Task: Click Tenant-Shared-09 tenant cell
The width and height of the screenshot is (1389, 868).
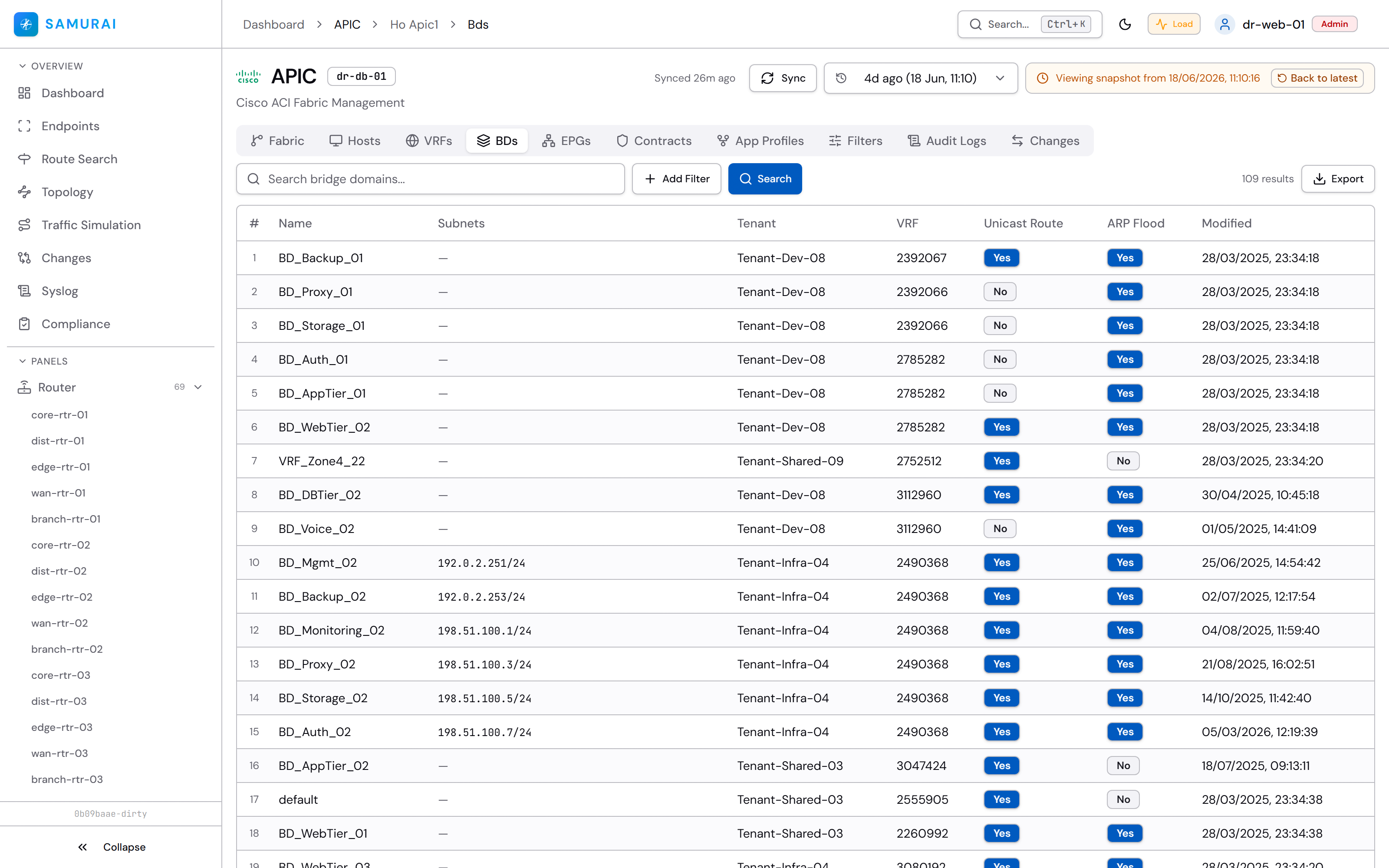Action: (790, 461)
